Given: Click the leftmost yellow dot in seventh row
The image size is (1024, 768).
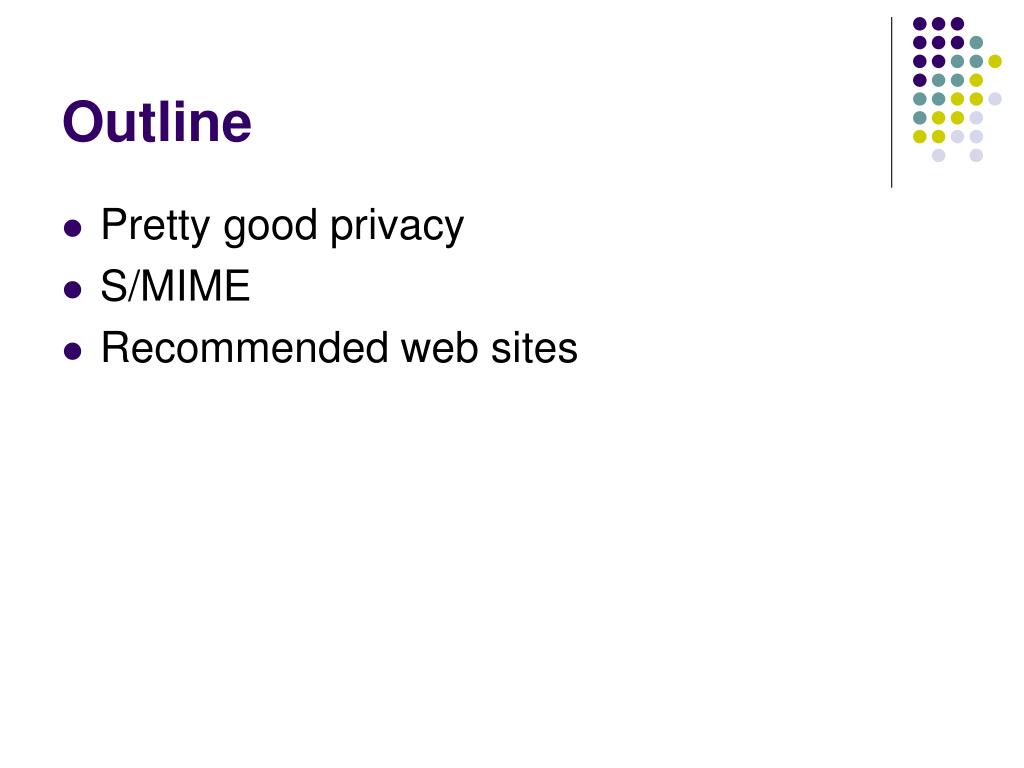Looking at the screenshot, I should pyautogui.click(x=920, y=136).
